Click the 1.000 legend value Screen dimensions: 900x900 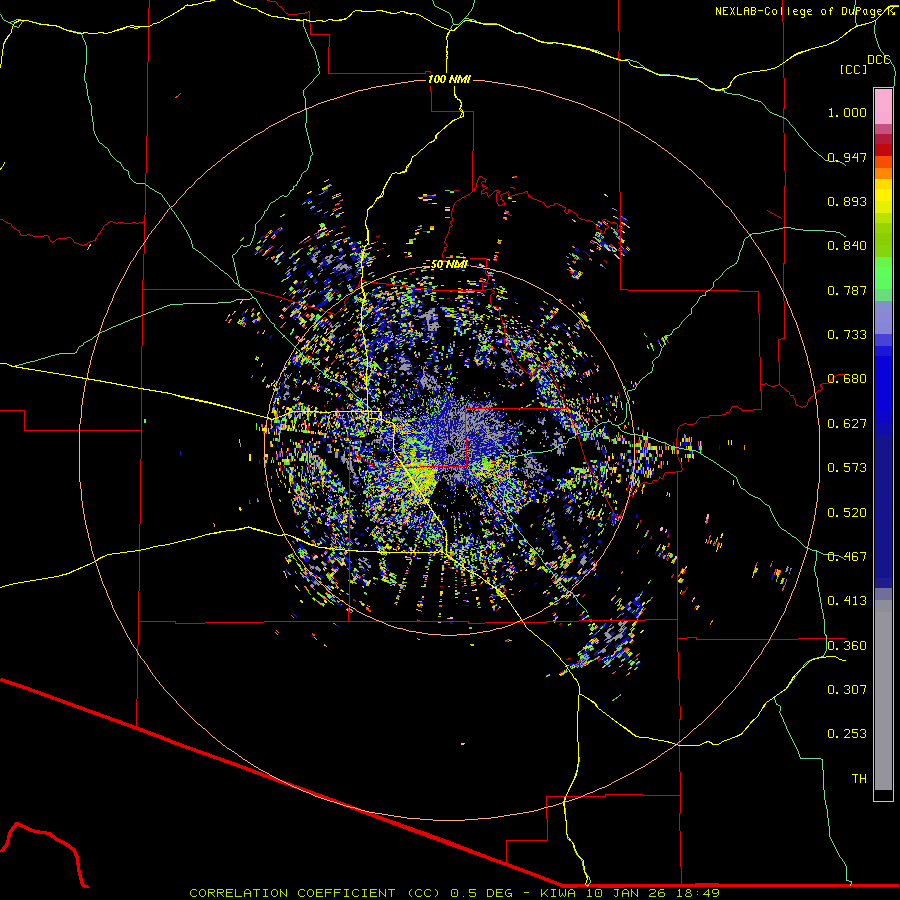(x=847, y=112)
